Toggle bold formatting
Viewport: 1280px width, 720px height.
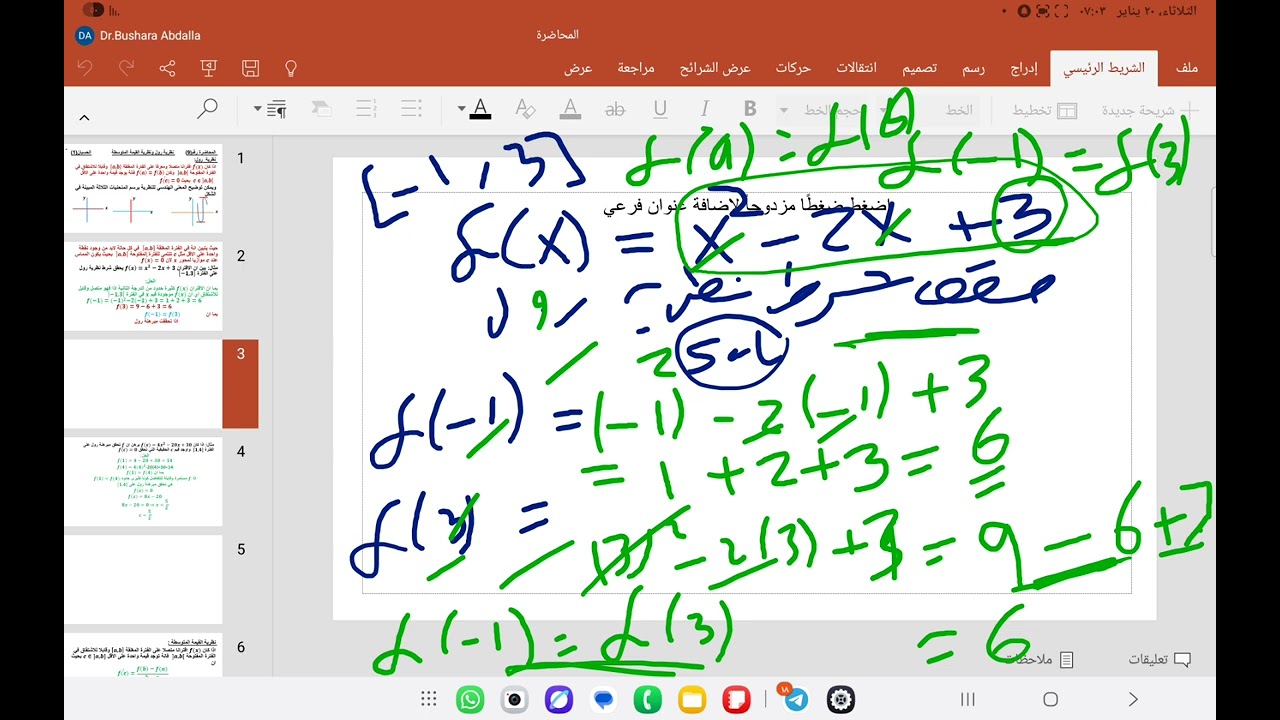(750, 109)
